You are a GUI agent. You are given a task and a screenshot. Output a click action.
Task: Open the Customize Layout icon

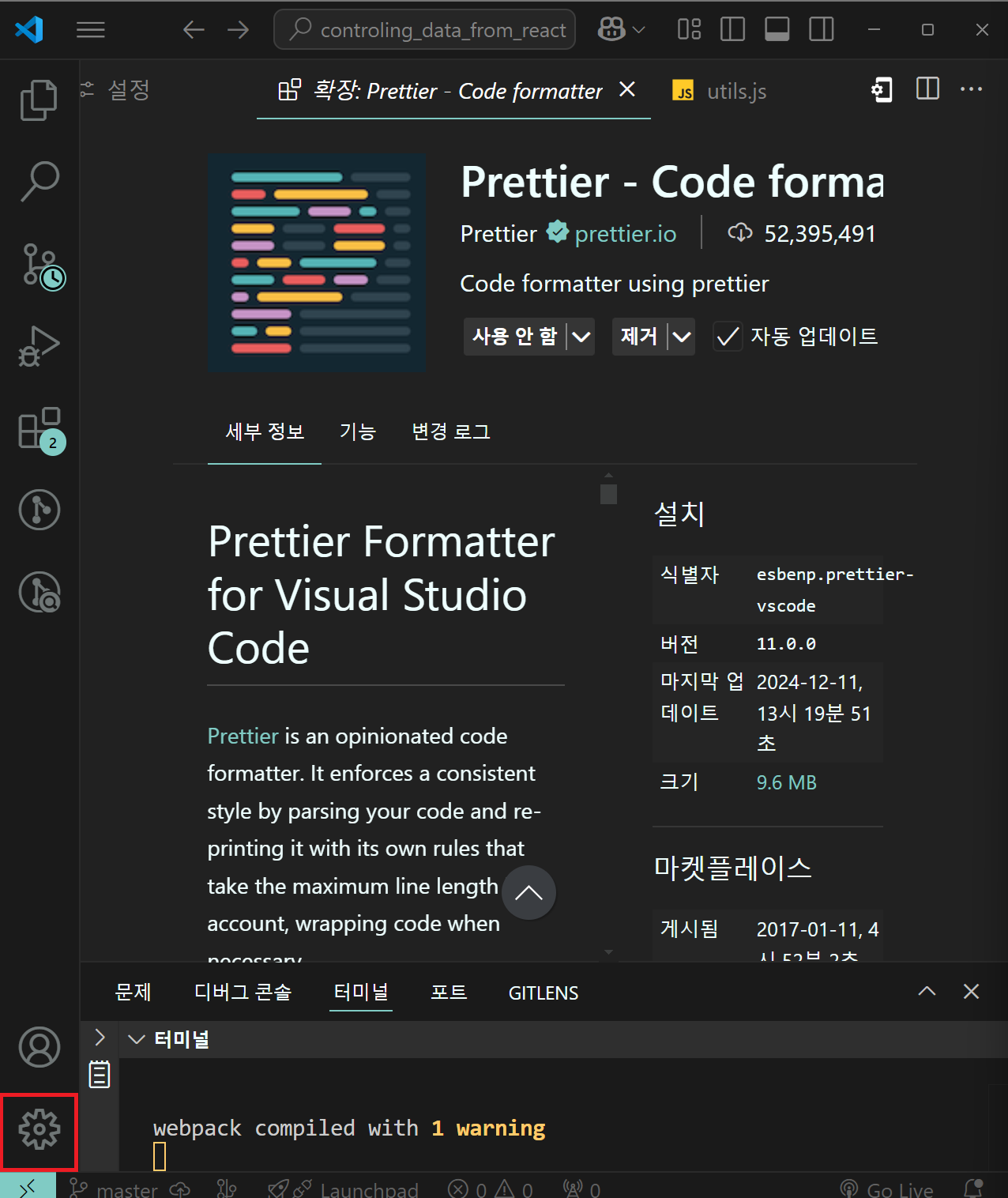689,30
